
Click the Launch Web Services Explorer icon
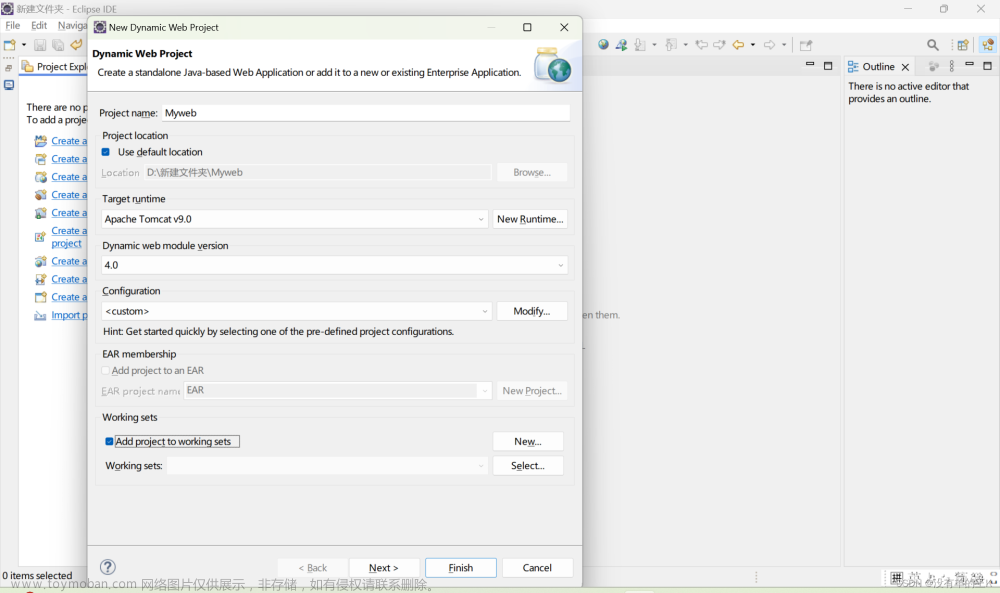621,45
